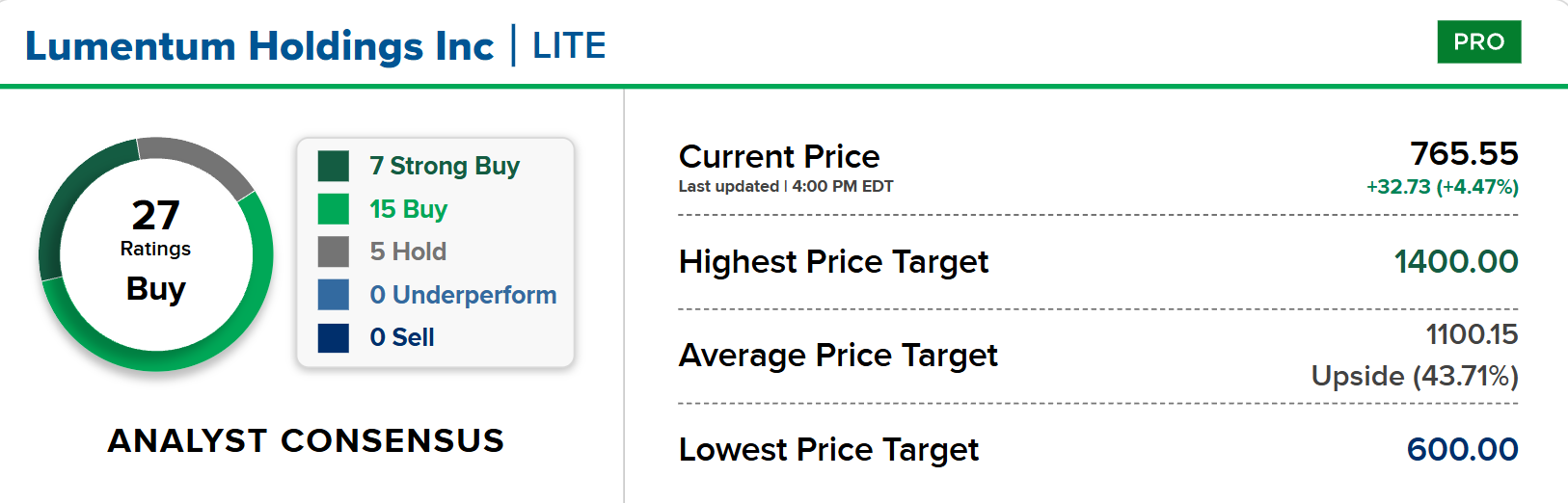Click the Analyst Consensus heading
Viewport: 1568px width, 503px height.
[x=306, y=440]
